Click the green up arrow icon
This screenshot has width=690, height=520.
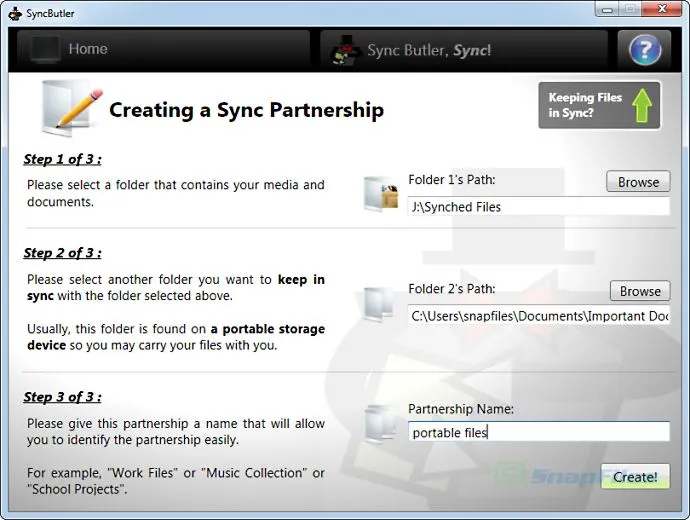(x=642, y=105)
